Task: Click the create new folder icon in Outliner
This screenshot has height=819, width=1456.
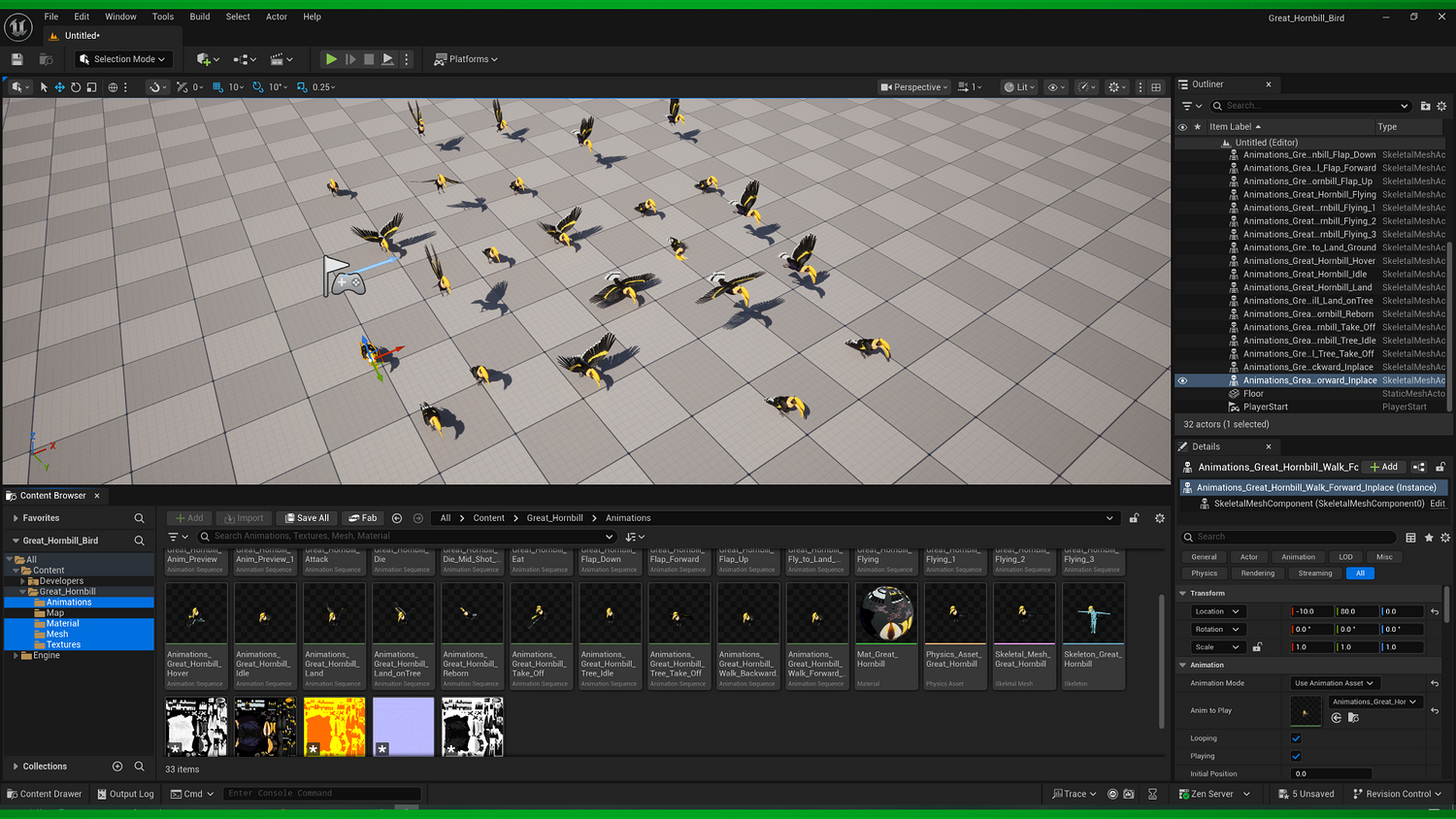Action: click(1425, 106)
